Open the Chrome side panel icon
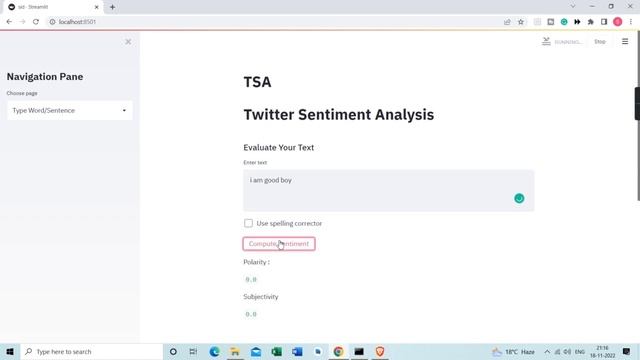 [604, 22]
